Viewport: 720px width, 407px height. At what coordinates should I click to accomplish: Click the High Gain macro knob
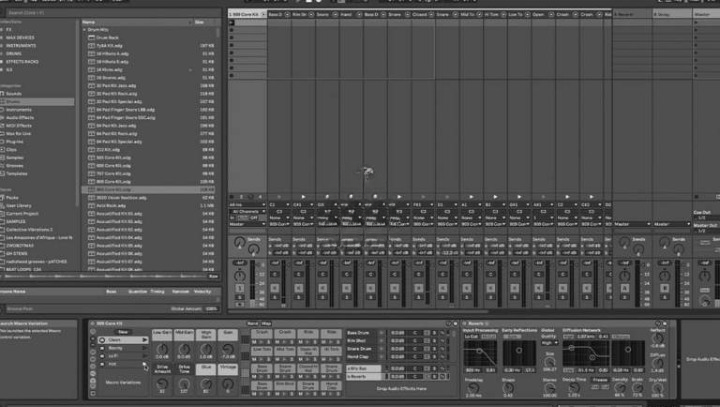(206, 350)
